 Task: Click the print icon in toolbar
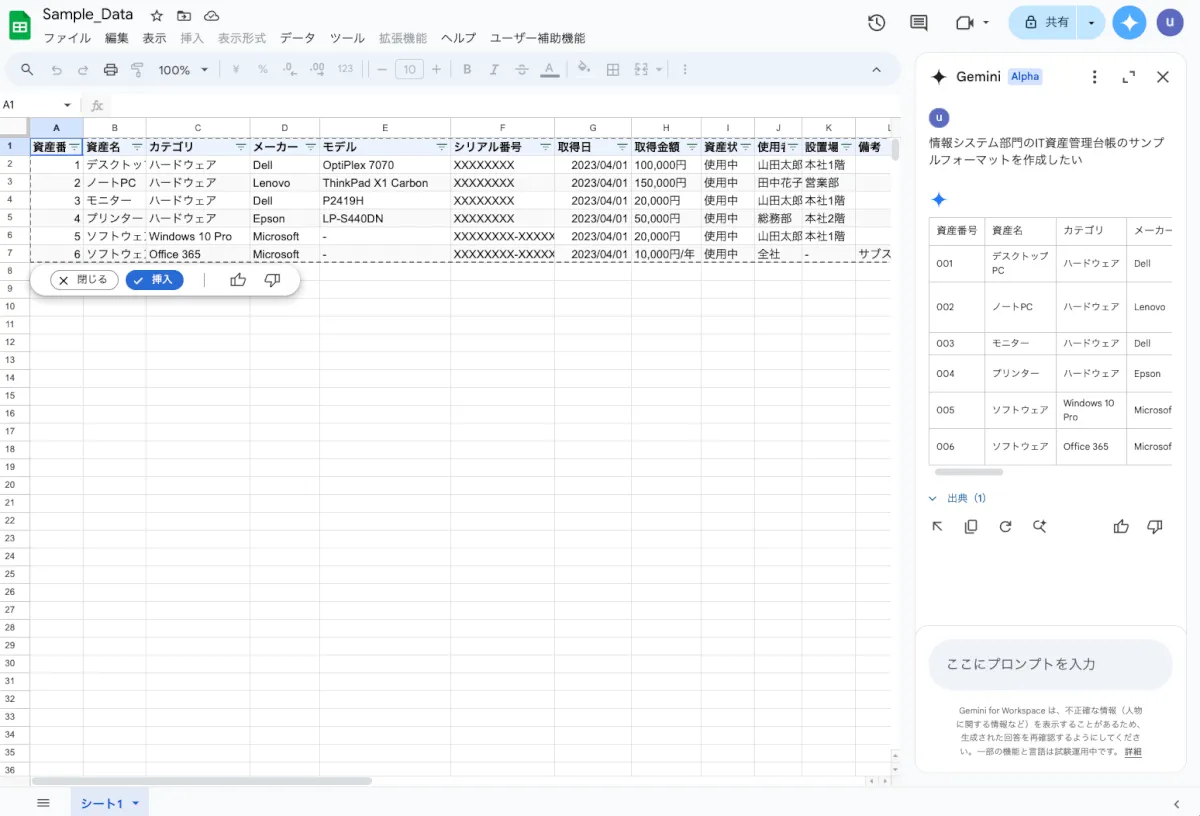[x=111, y=70]
